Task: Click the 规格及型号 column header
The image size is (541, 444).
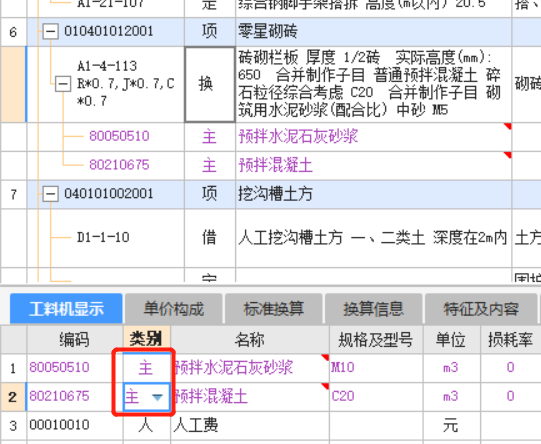Action: [x=376, y=340]
